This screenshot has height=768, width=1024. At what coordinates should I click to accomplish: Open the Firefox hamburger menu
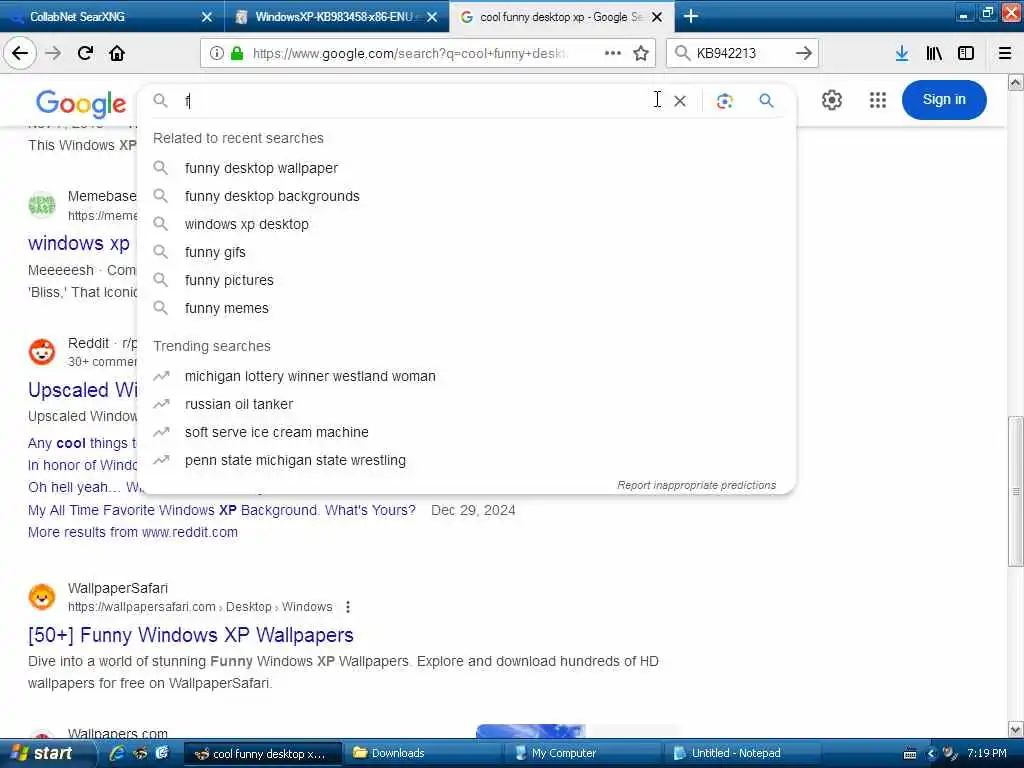(x=1004, y=53)
